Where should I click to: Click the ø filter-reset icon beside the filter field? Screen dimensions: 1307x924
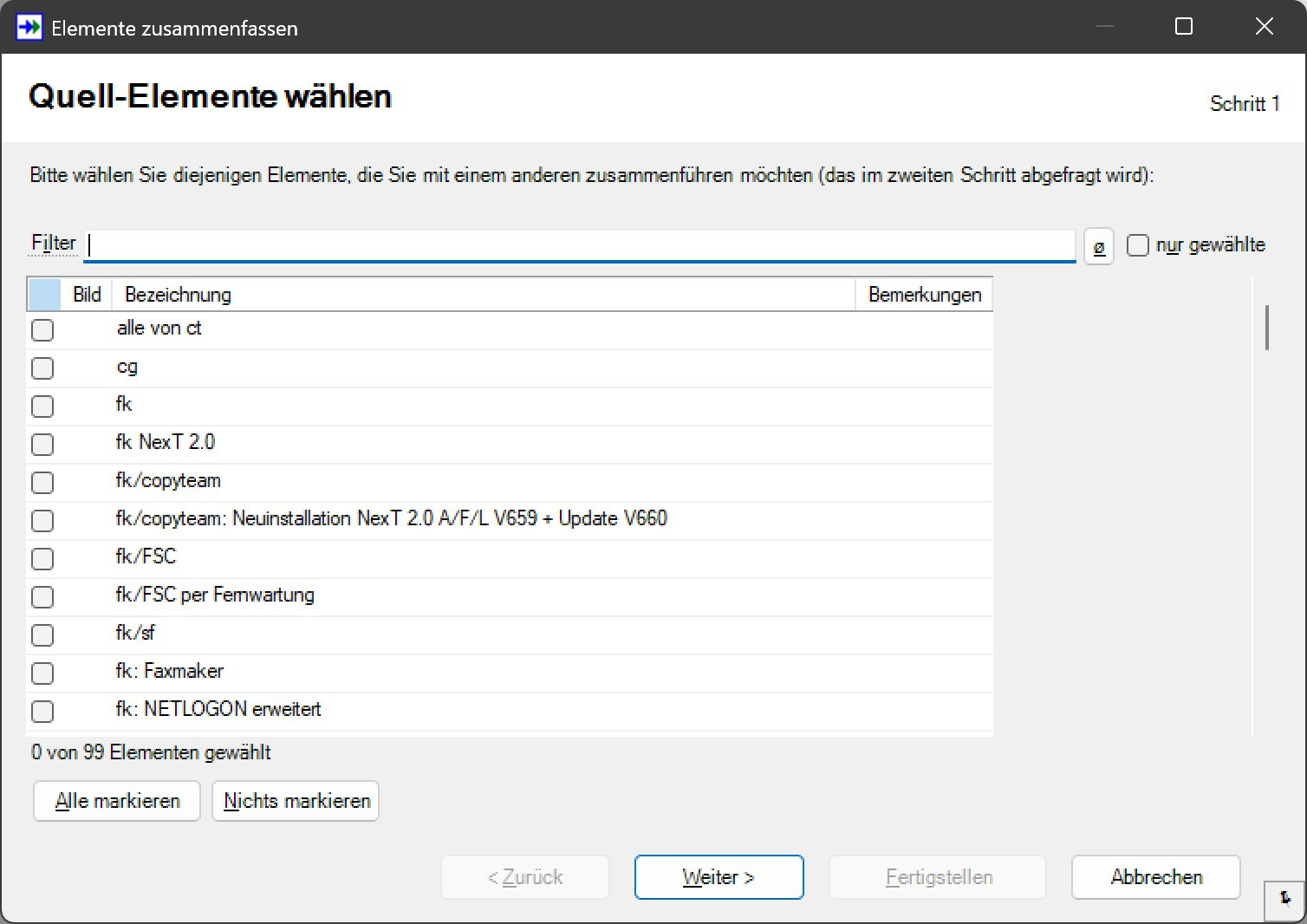(1097, 246)
